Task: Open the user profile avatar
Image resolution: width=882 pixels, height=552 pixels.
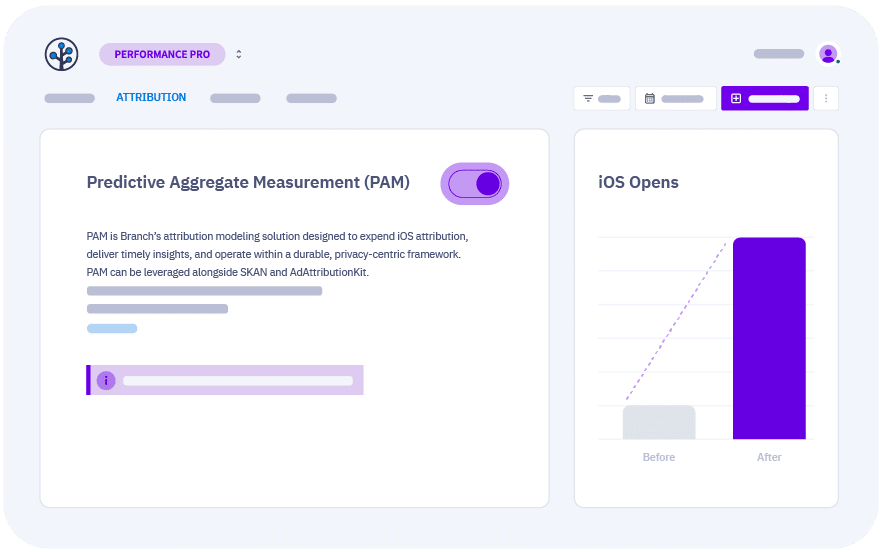Action: point(827,54)
